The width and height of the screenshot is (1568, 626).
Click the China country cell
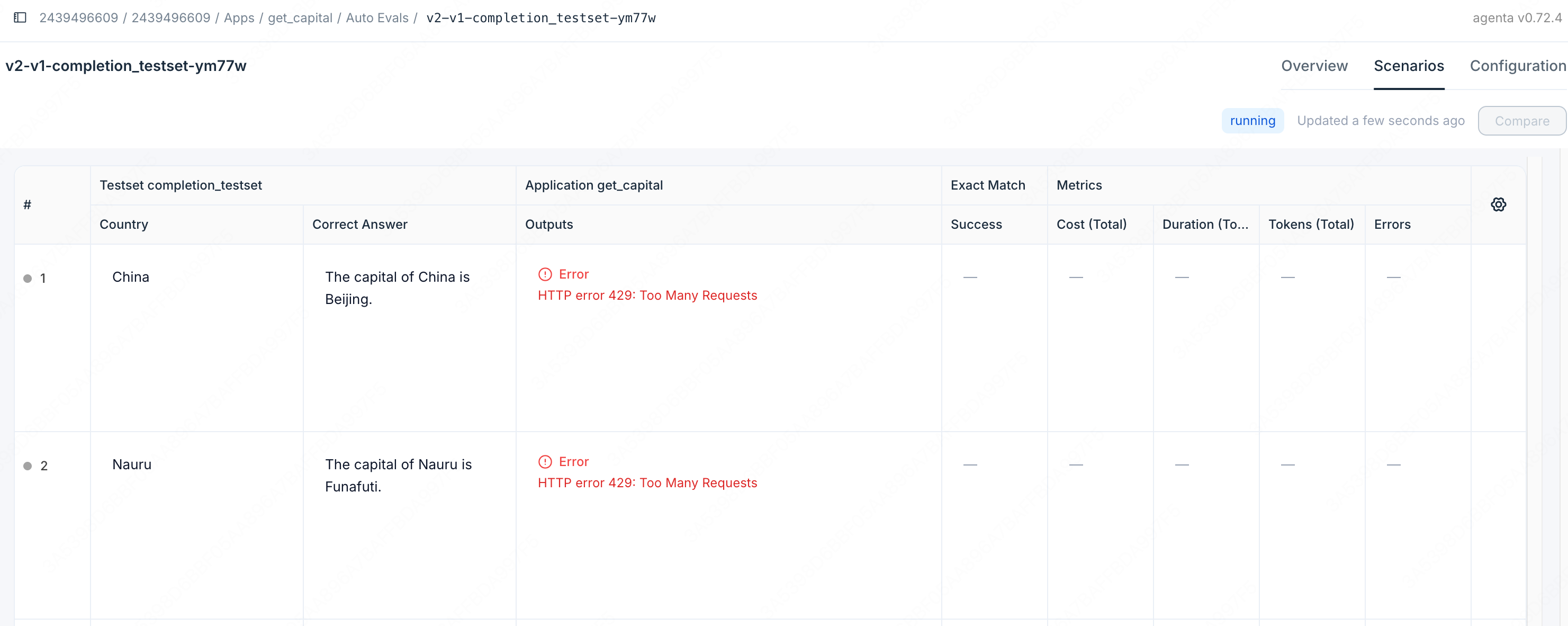pyautogui.click(x=130, y=277)
